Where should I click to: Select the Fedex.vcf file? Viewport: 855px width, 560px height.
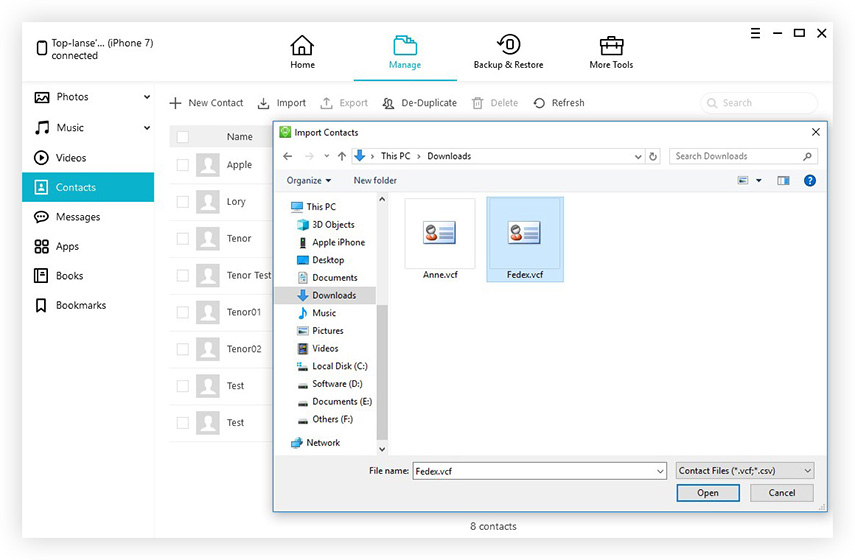pos(525,239)
